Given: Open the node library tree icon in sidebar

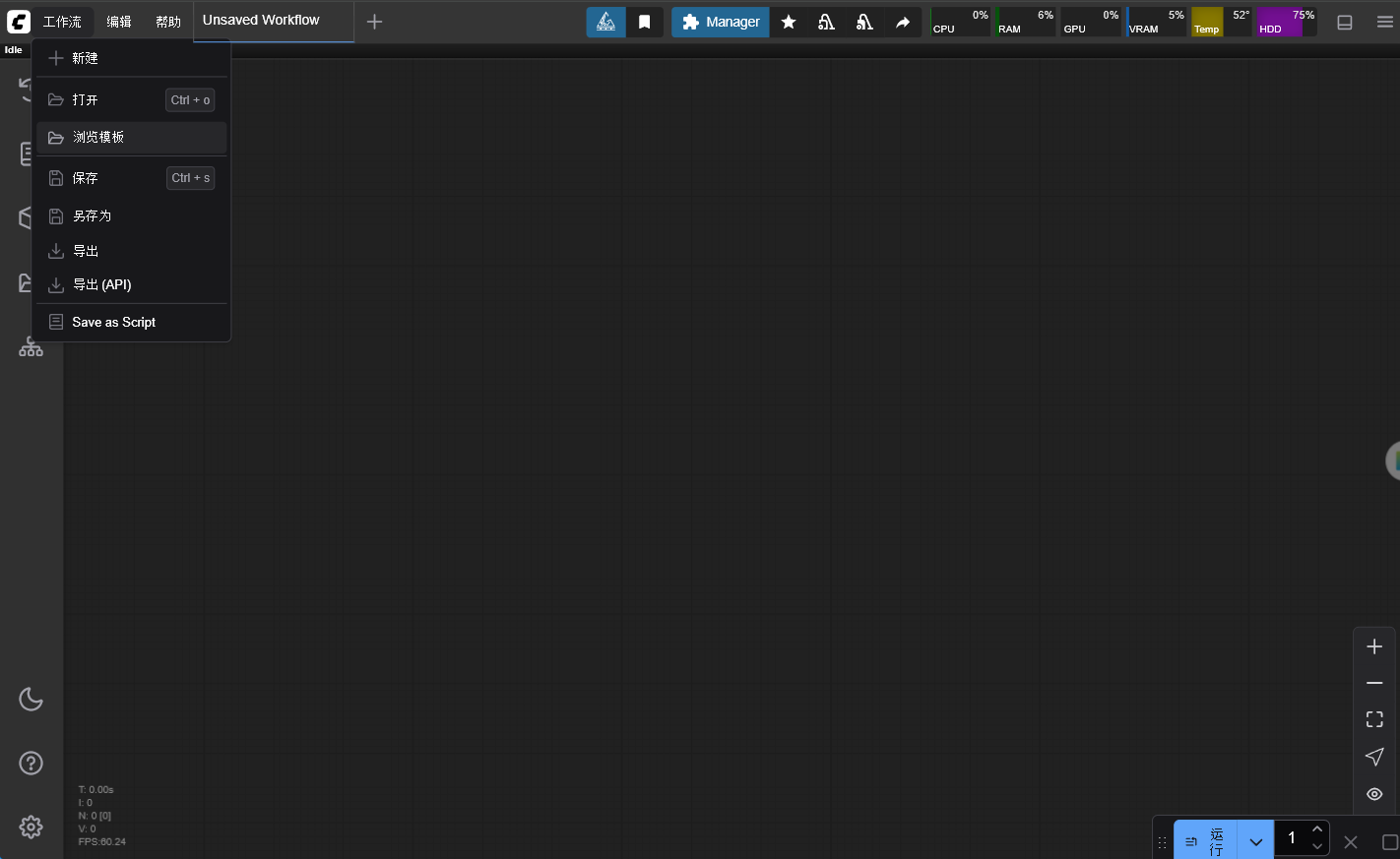Looking at the screenshot, I should click(31, 346).
